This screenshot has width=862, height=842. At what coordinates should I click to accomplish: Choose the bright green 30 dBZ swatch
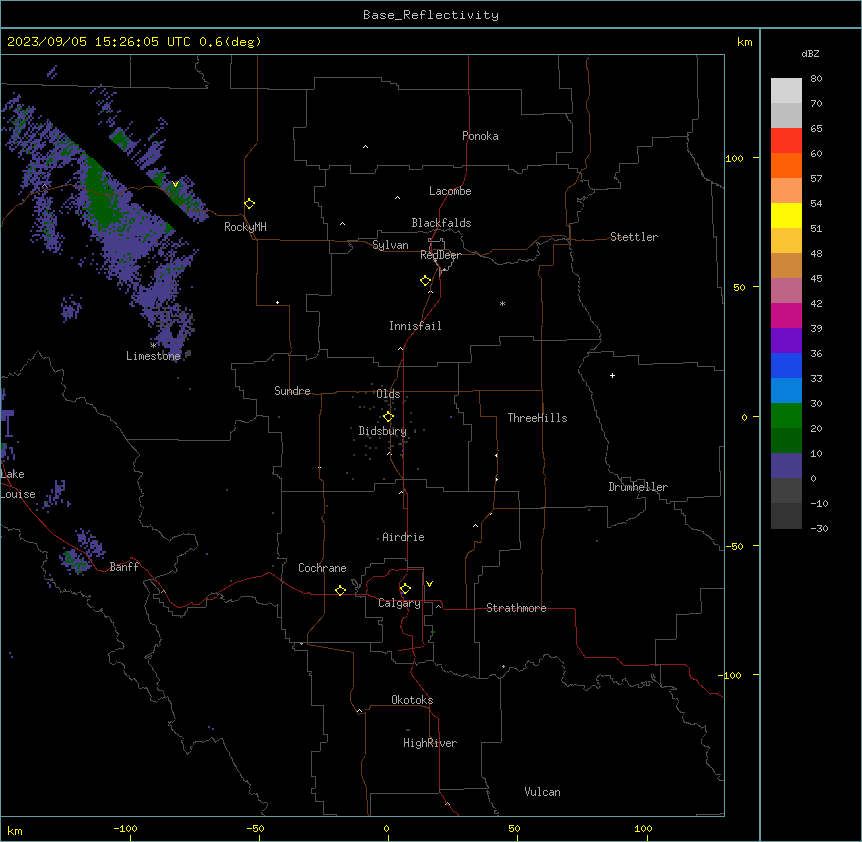[786, 416]
